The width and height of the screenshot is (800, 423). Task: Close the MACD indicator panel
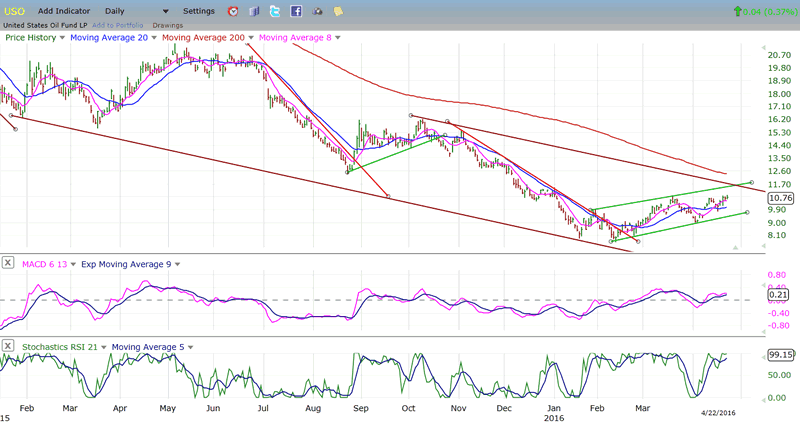pyautogui.click(x=8, y=264)
